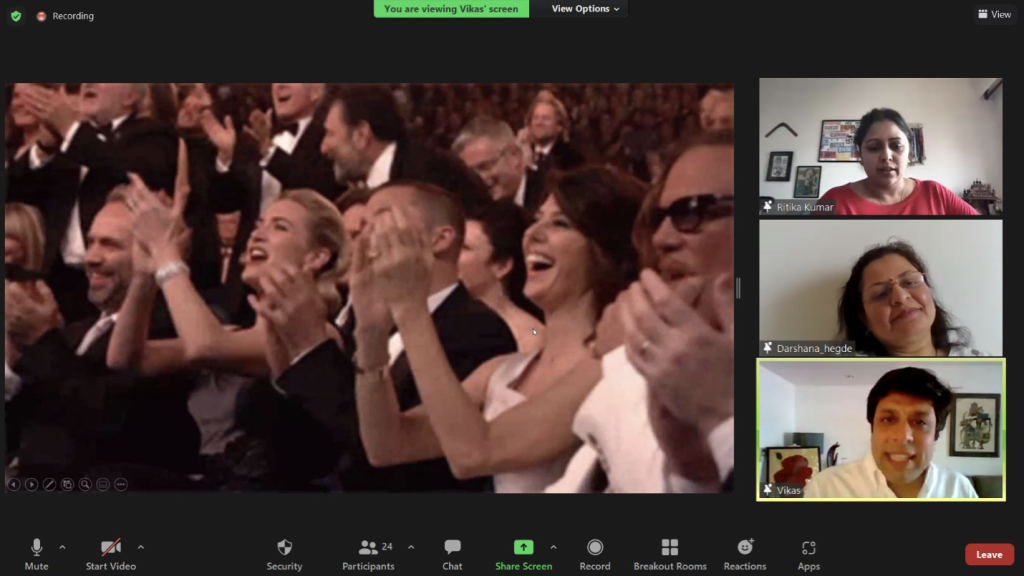Open the View layout menu
Viewport: 1024px width, 576px height.
(994, 14)
